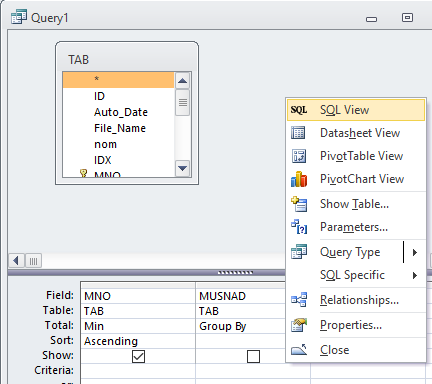
Task: Open the Ascending Sort cell
Action: point(138,341)
